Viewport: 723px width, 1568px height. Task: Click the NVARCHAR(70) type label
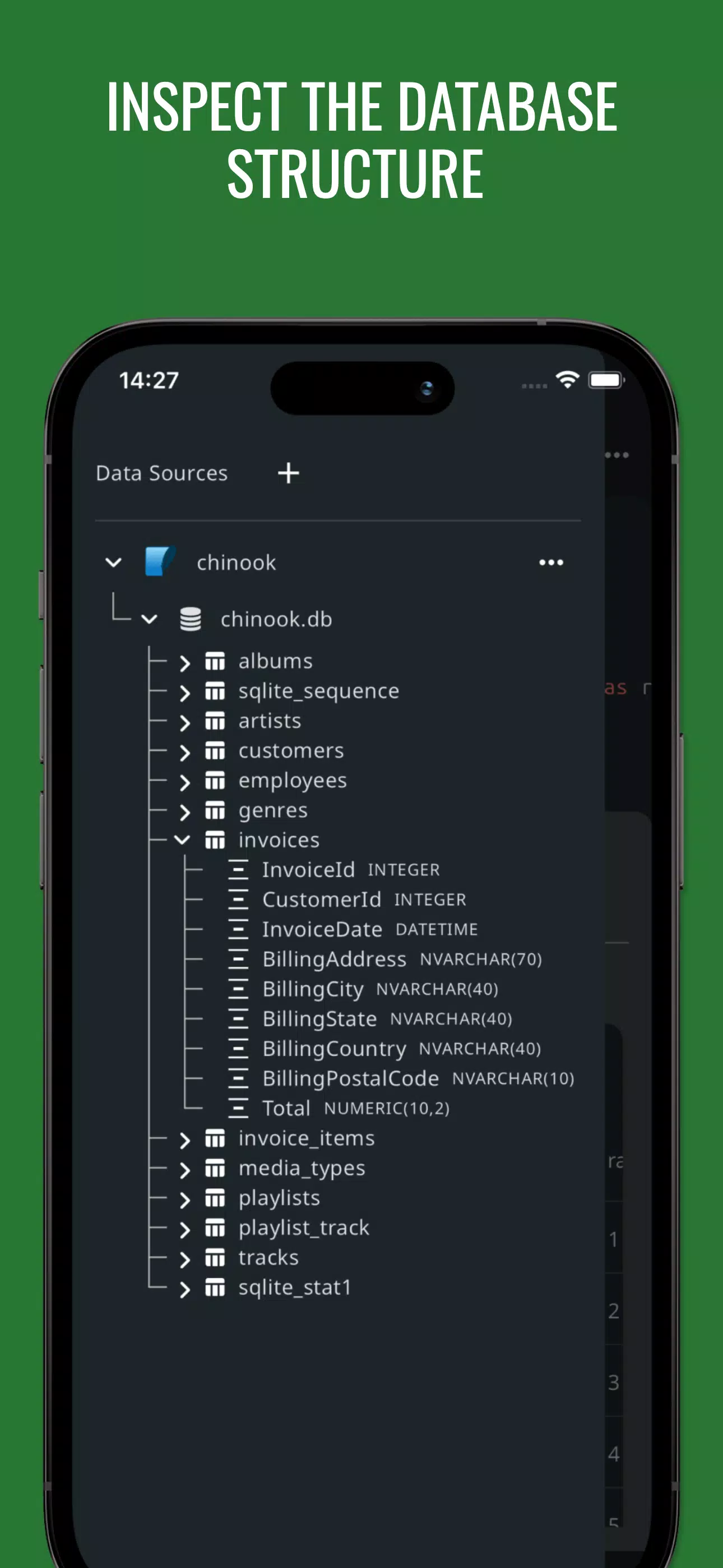(x=481, y=960)
